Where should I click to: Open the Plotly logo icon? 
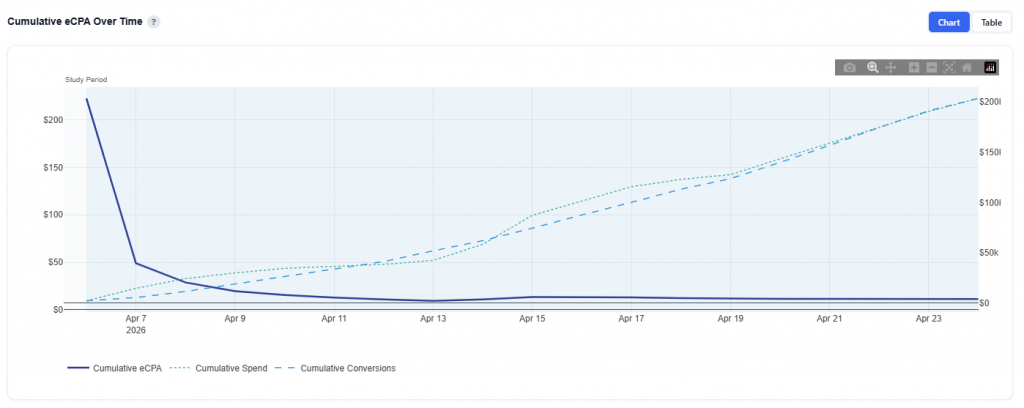click(x=990, y=67)
